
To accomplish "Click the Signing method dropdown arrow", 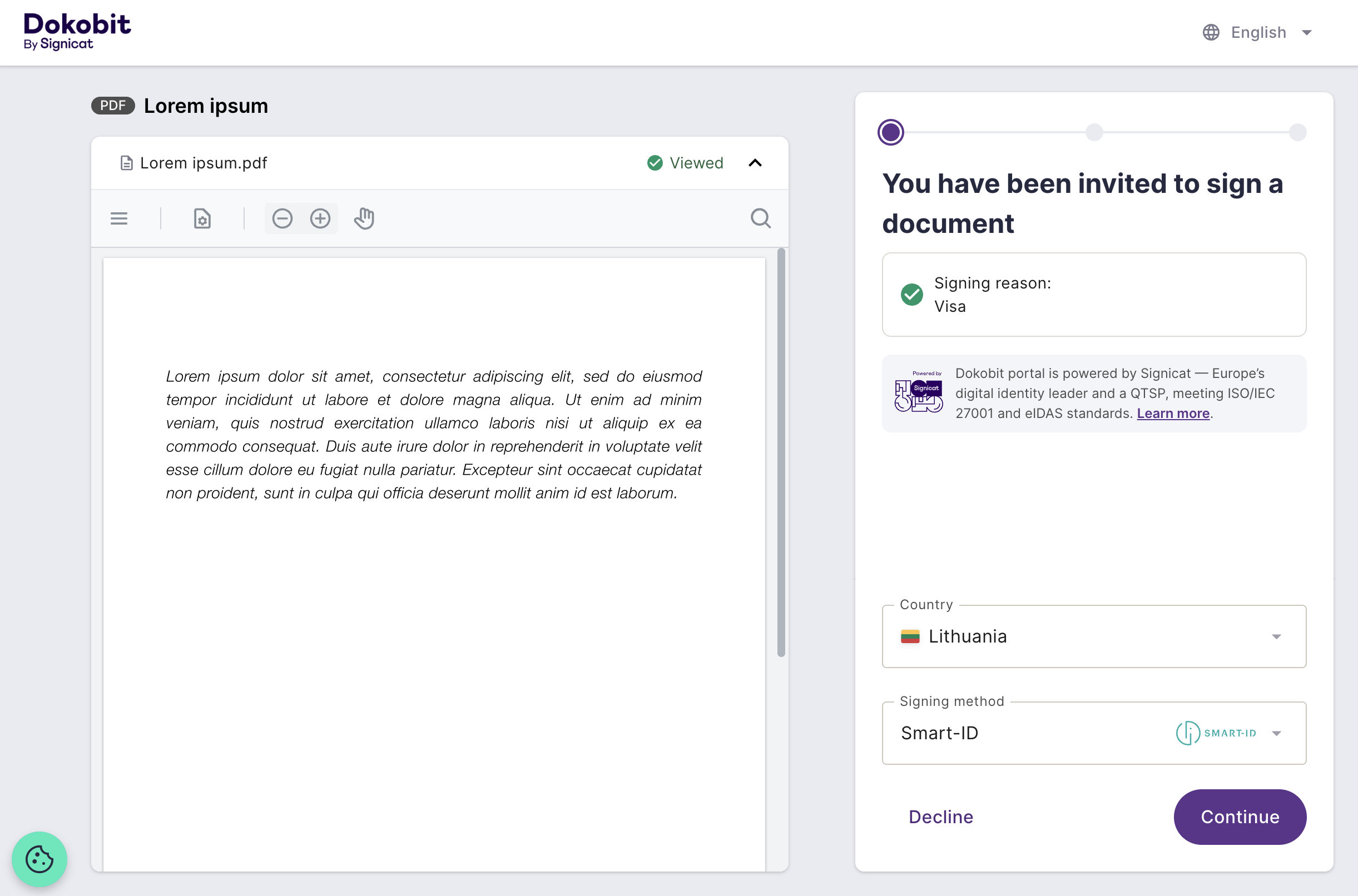I will coord(1276,733).
